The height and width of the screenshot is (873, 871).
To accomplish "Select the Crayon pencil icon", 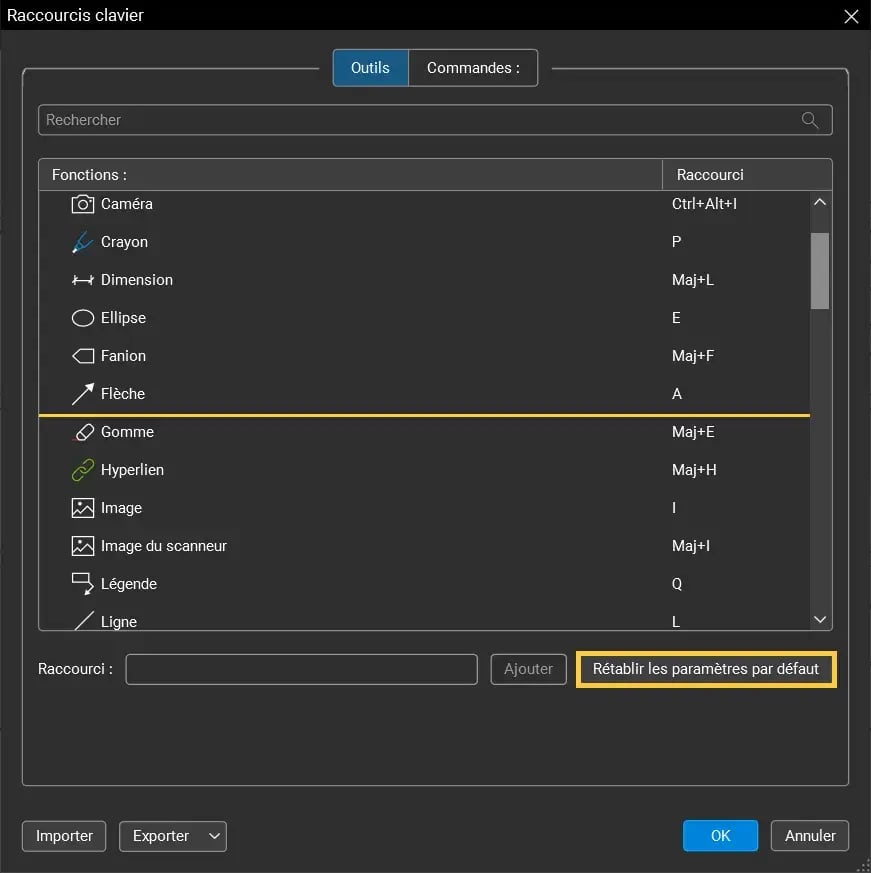I will tap(81, 242).
